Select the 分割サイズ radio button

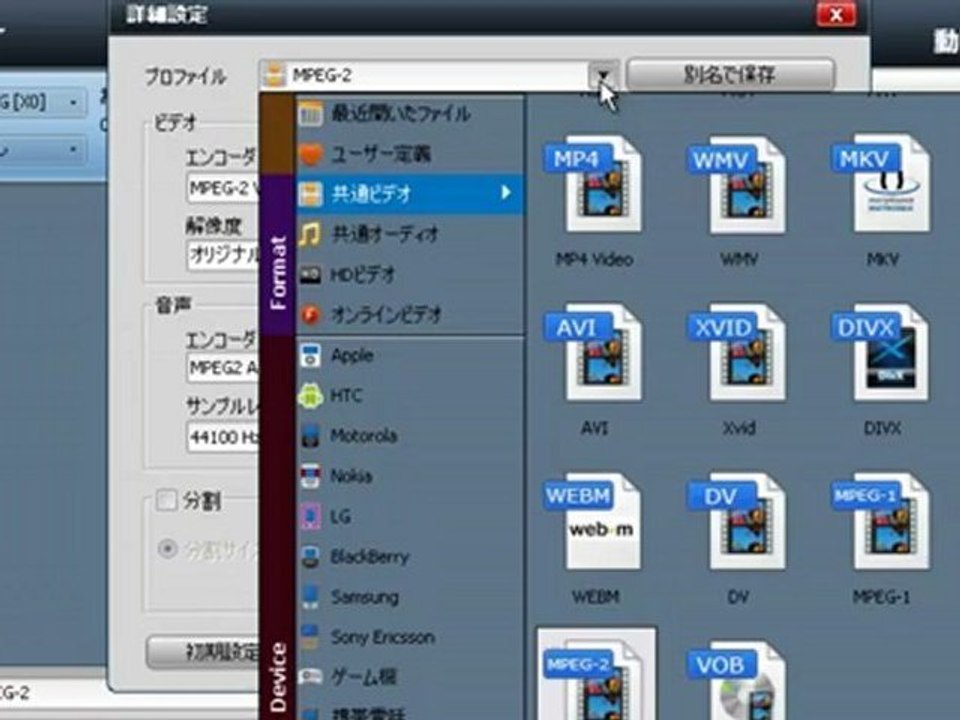coord(167,549)
